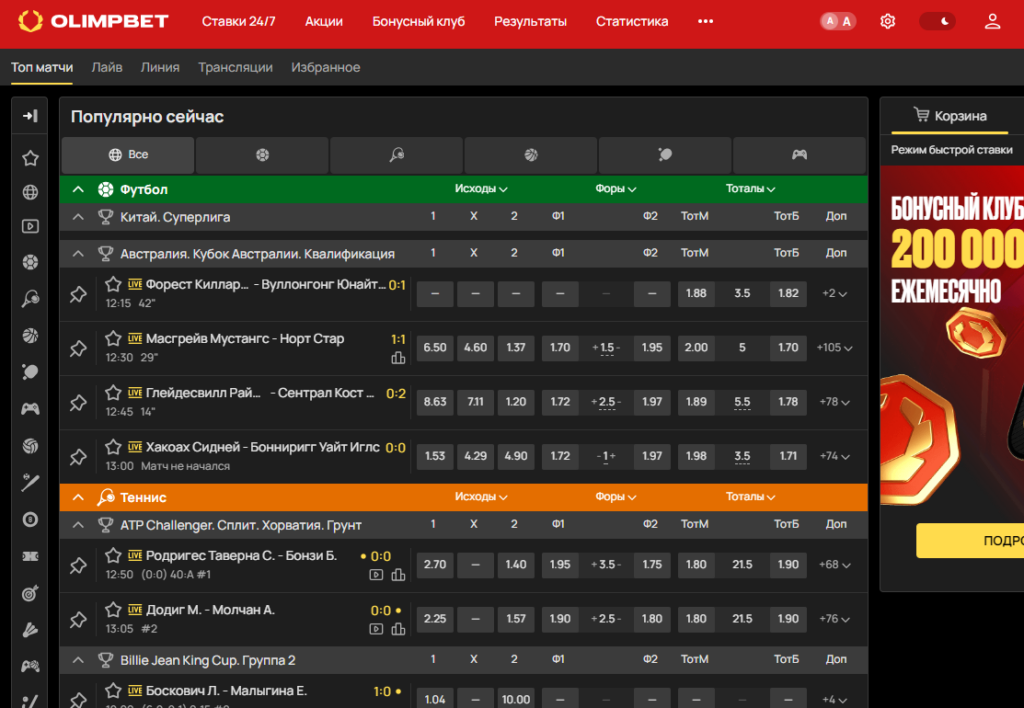Favorite the Глейдесвилл Райдерс match star
The height and width of the screenshot is (708, 1024).
click(x=113, y=393)
